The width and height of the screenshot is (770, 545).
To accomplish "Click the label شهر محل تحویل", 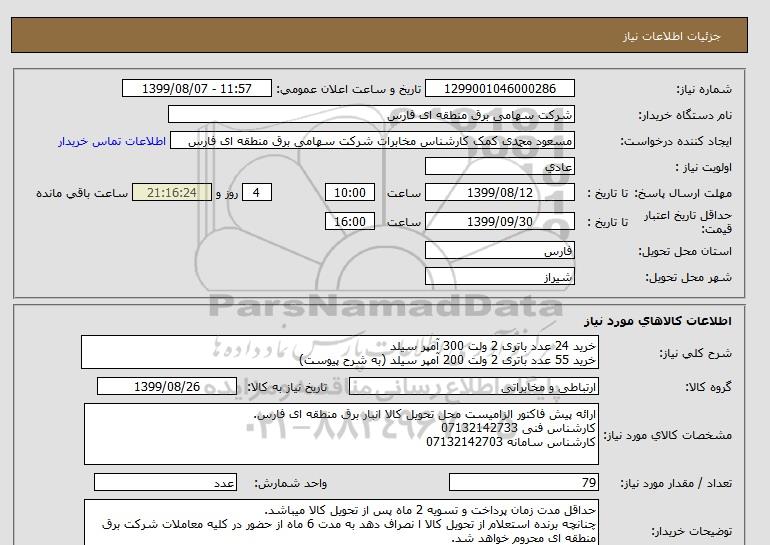I will click(x=688, y=277).
